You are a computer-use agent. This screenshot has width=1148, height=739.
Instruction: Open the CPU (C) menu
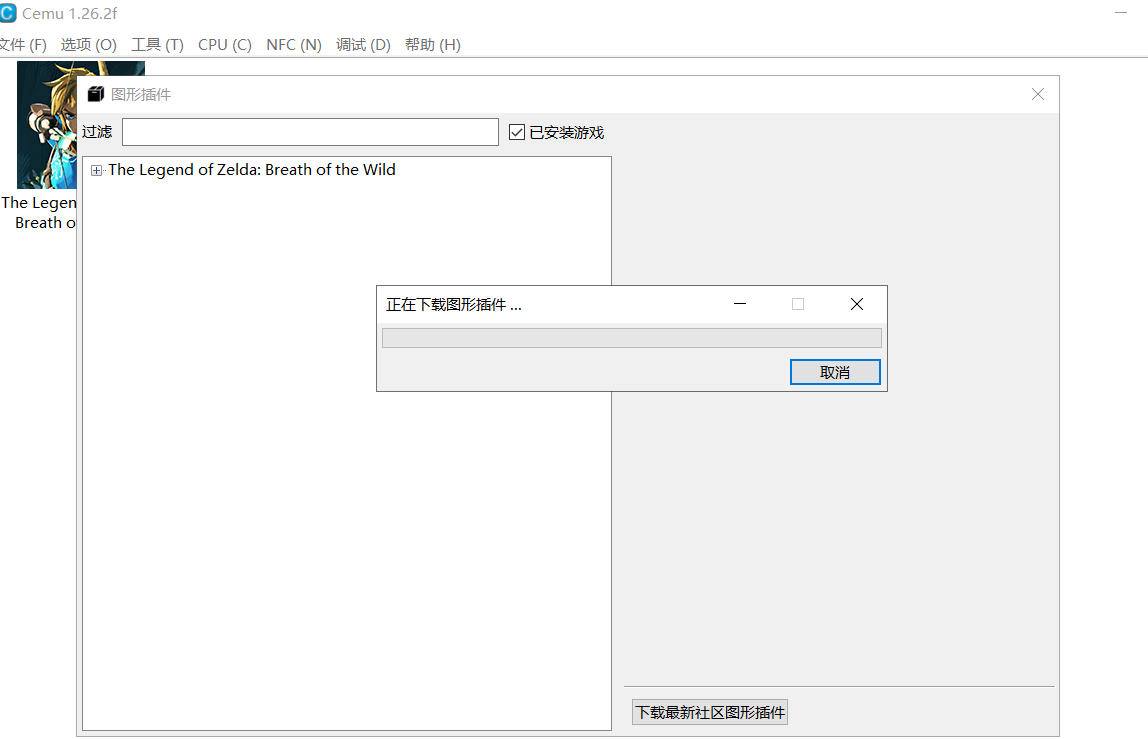tap(224, 45)
